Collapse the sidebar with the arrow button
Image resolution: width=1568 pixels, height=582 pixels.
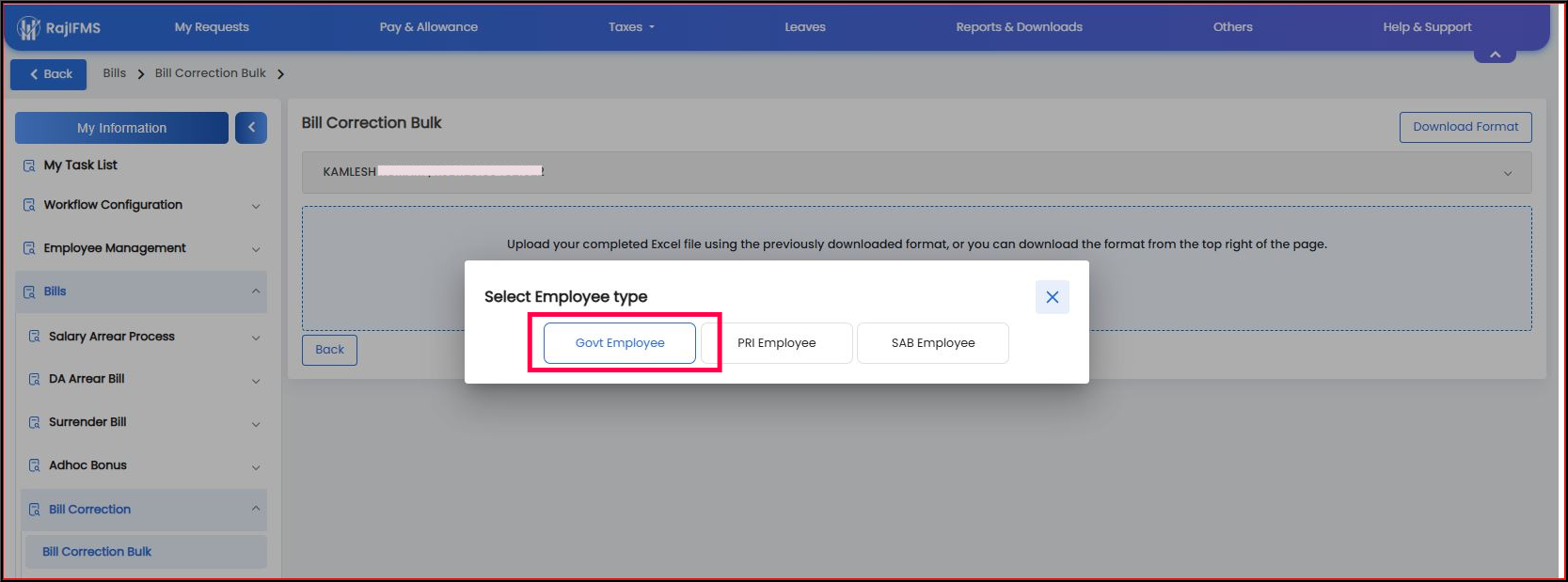(x=251, y=128)
